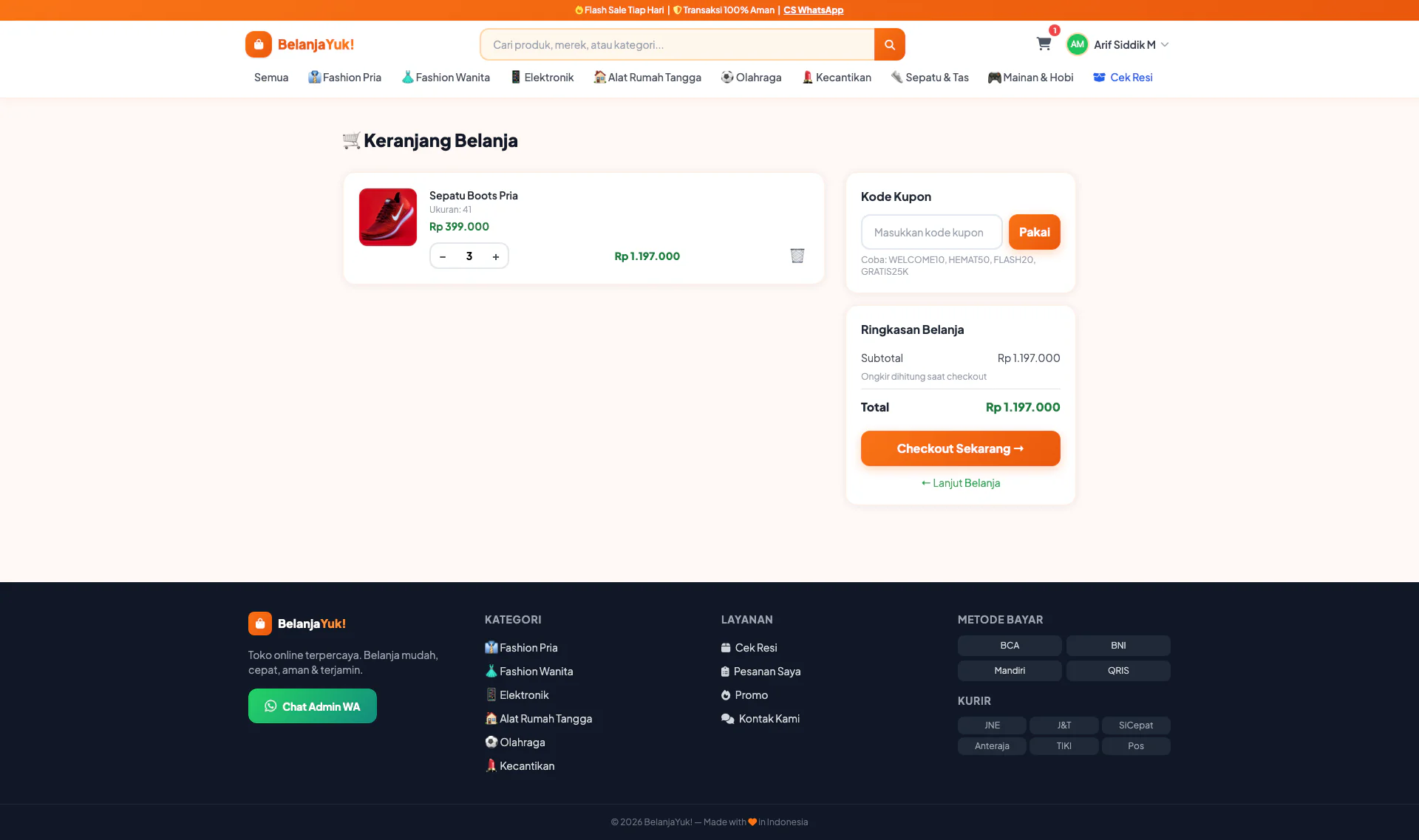Click the JNE courier badge
Screen dimensions: 1419x840
click(992, 725)
